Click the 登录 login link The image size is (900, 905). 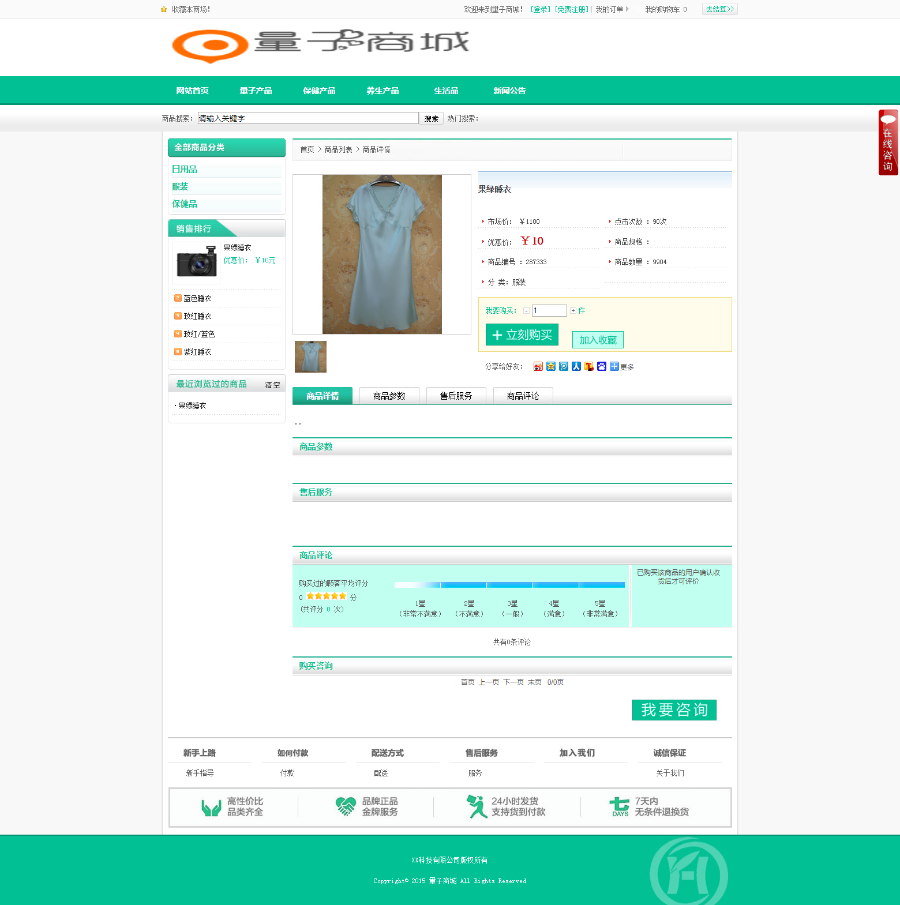[540, 9]
